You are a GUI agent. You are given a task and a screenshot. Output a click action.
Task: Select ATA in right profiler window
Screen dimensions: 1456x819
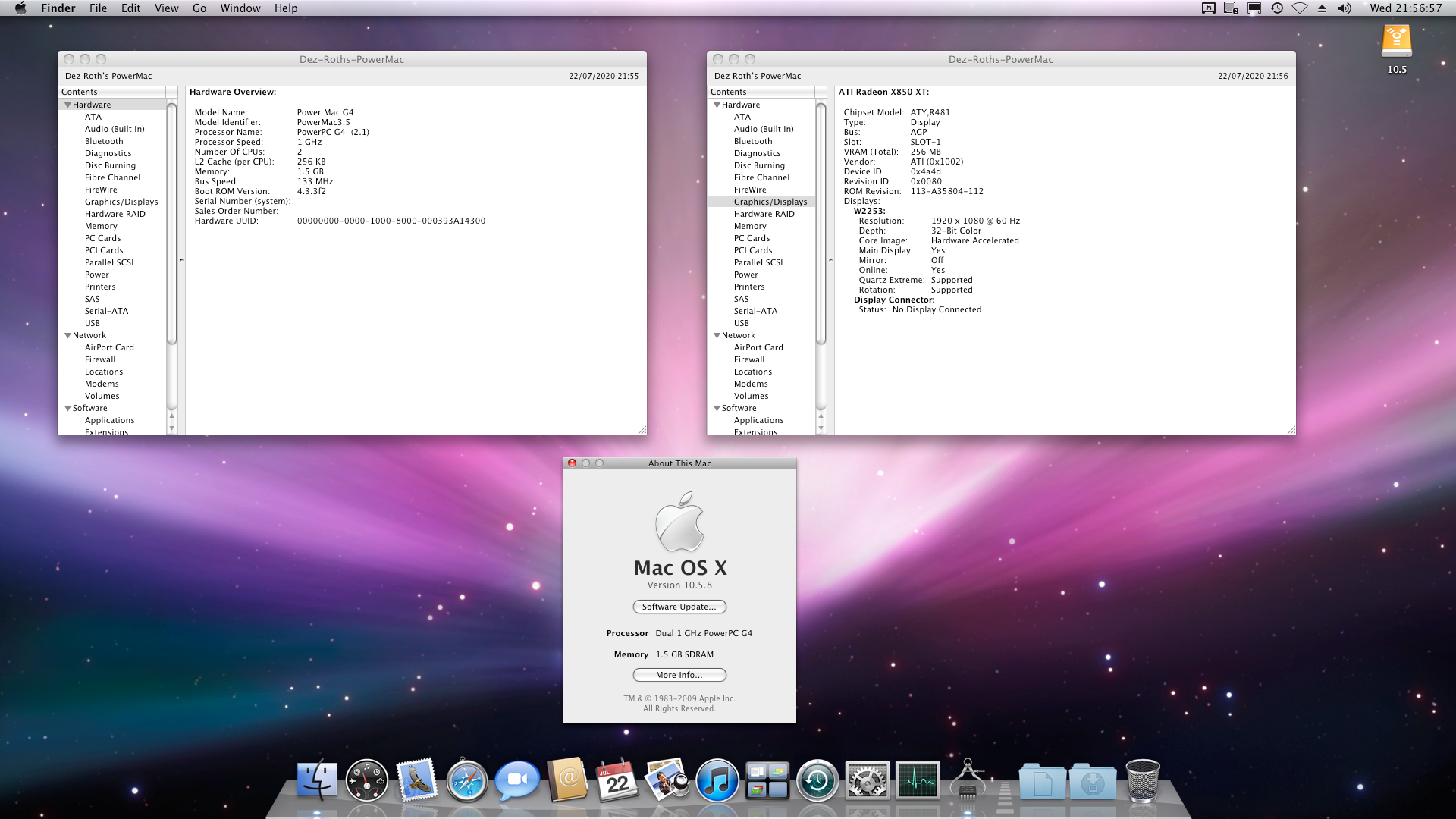click(x=742, y=117)
